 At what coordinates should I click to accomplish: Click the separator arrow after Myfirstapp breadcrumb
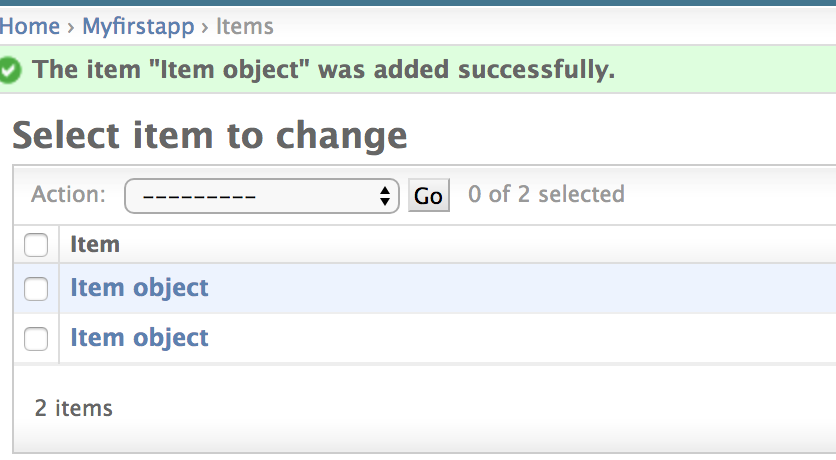[205, 27]
